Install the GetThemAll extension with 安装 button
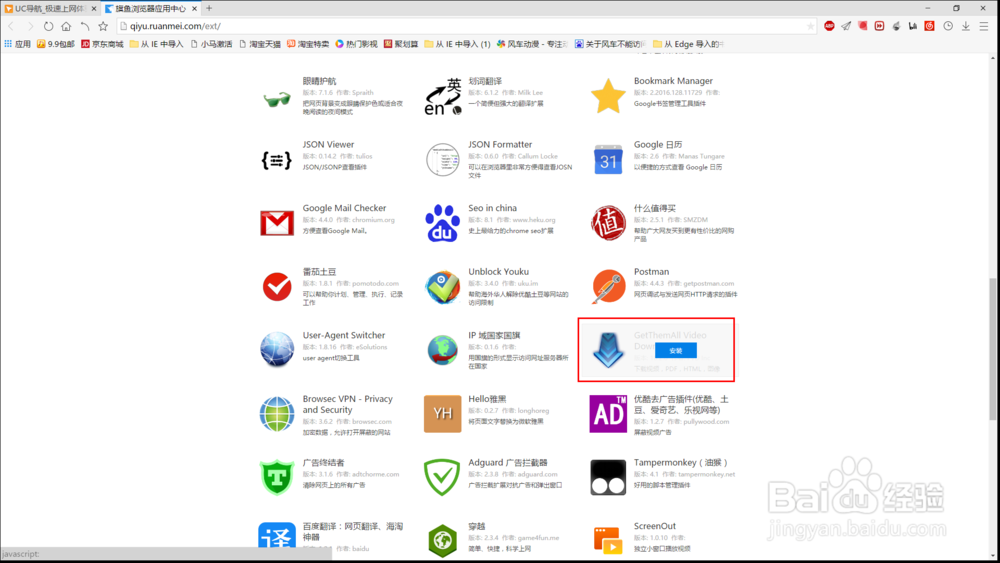1000x563 pixels. click(675, 351)
